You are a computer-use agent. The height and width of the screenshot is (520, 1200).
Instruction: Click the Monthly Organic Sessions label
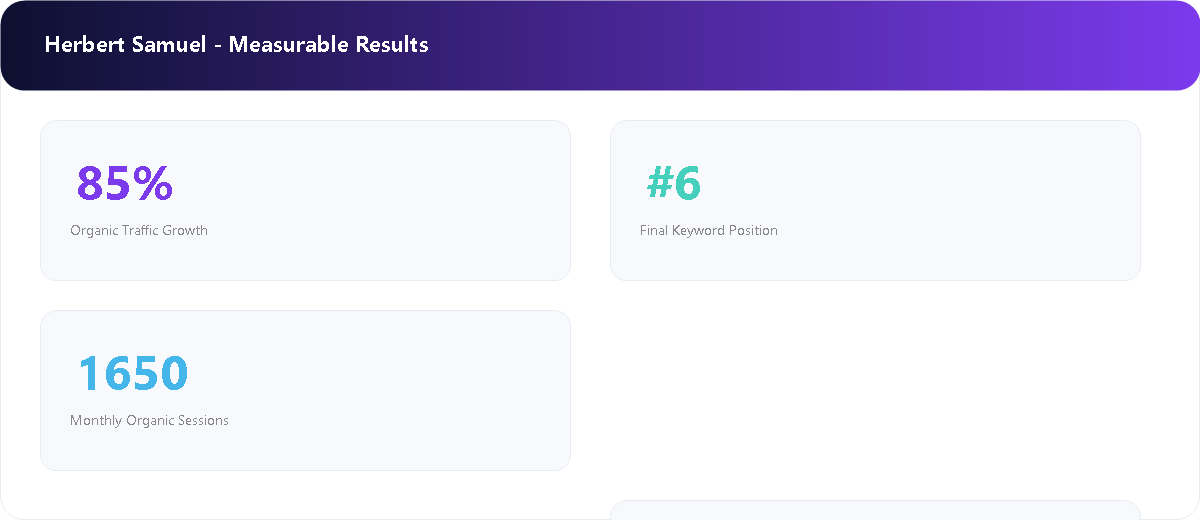click(x=149, y=420)
